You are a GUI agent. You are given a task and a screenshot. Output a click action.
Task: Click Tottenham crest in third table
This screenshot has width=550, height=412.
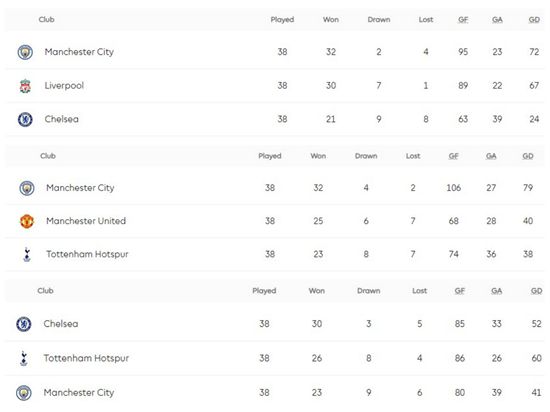tap(24, 358)
